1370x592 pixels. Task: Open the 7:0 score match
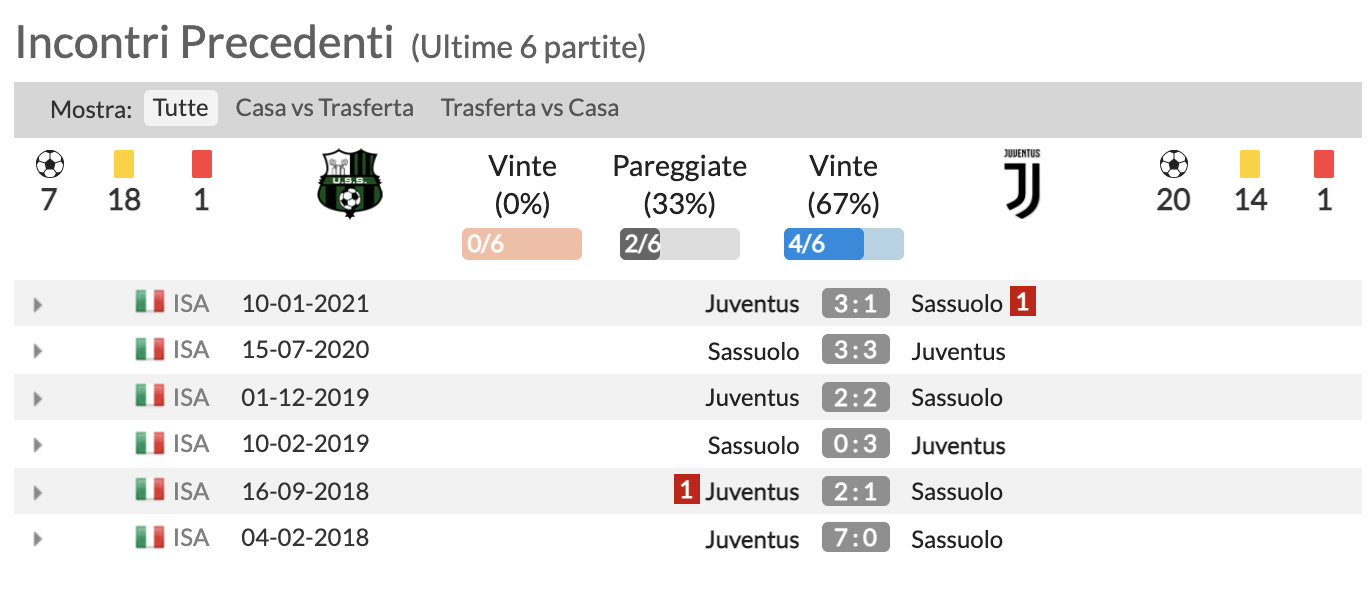[x=855, y=539]
